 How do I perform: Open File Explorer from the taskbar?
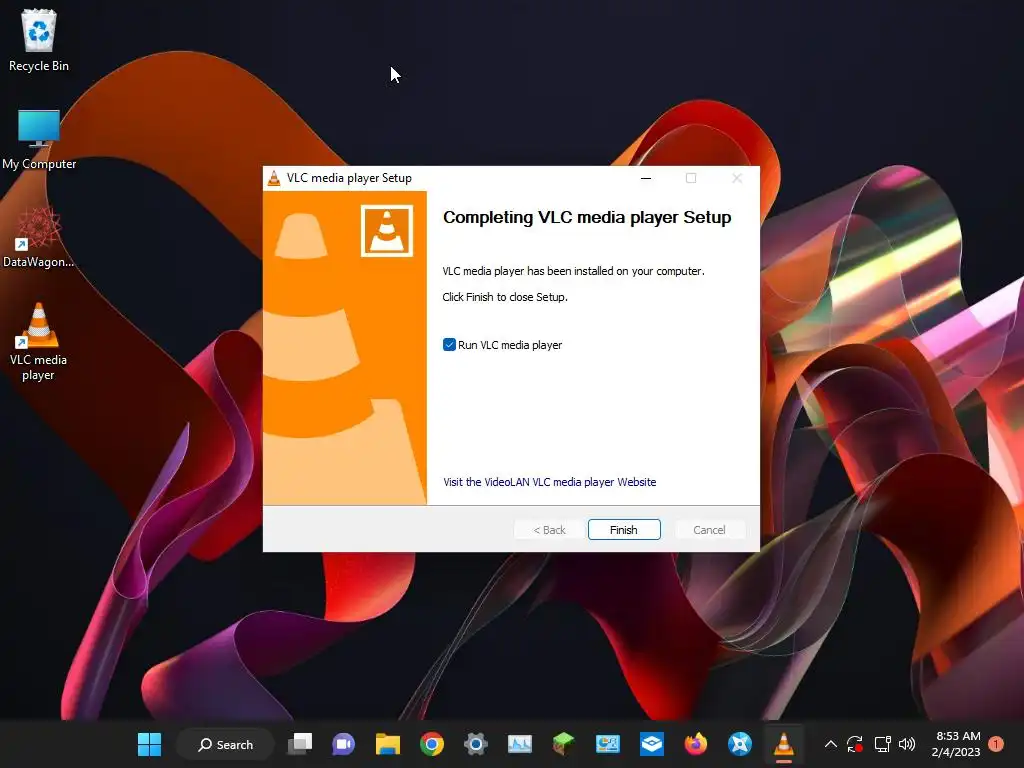click(388, 744)
